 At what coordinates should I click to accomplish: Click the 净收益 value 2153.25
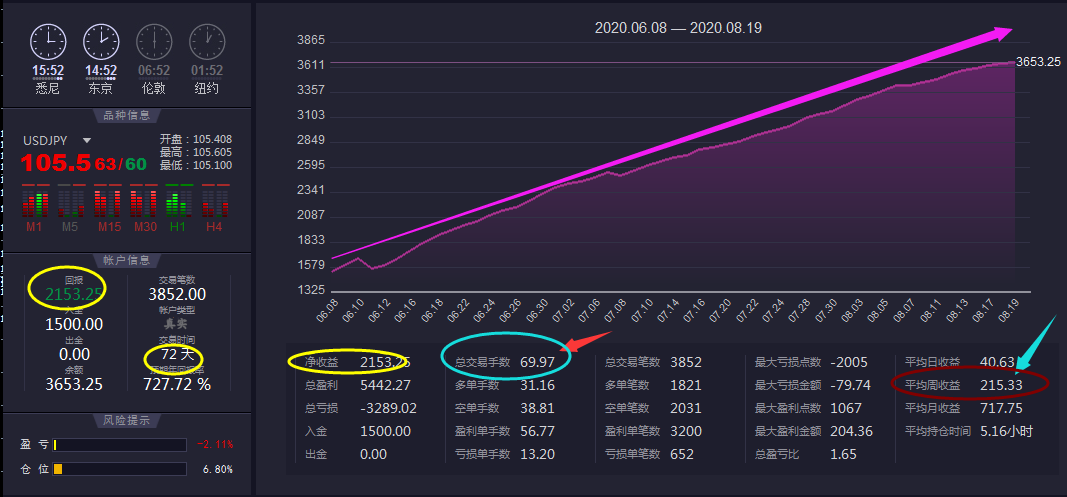[385, 362]
